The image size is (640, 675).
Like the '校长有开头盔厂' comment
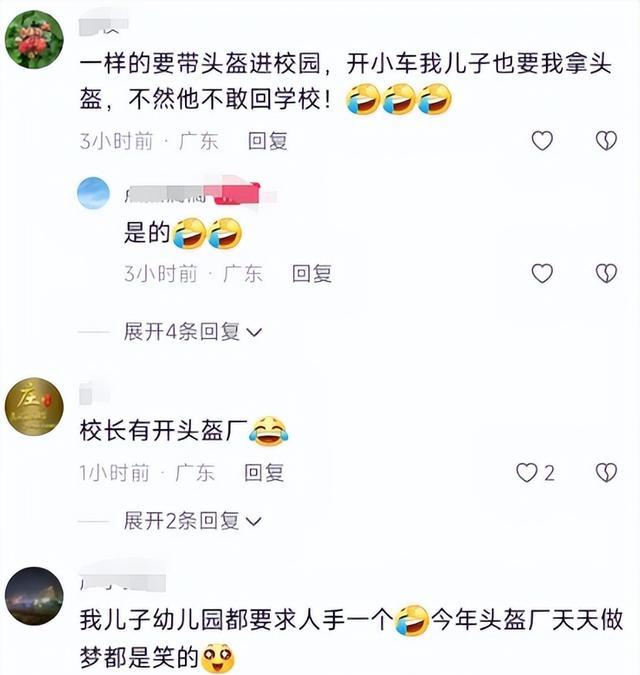527,473
